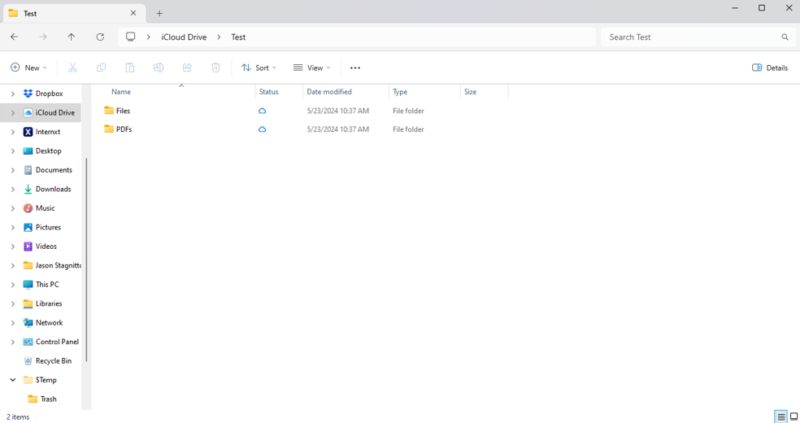The image size is (800, 423).
Task: Switch to details list view icon
Action: pyautogui.click(x=781, y=417)
